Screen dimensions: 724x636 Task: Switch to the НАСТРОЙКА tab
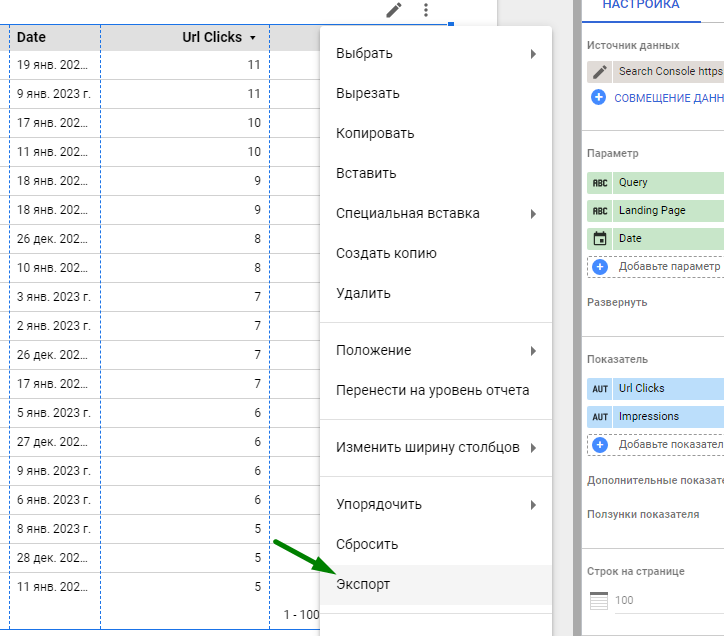click(641, 6)
